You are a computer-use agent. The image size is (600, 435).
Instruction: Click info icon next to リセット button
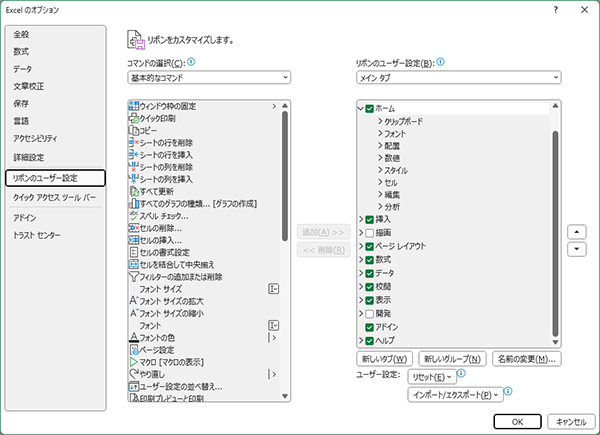coord(461,373)
